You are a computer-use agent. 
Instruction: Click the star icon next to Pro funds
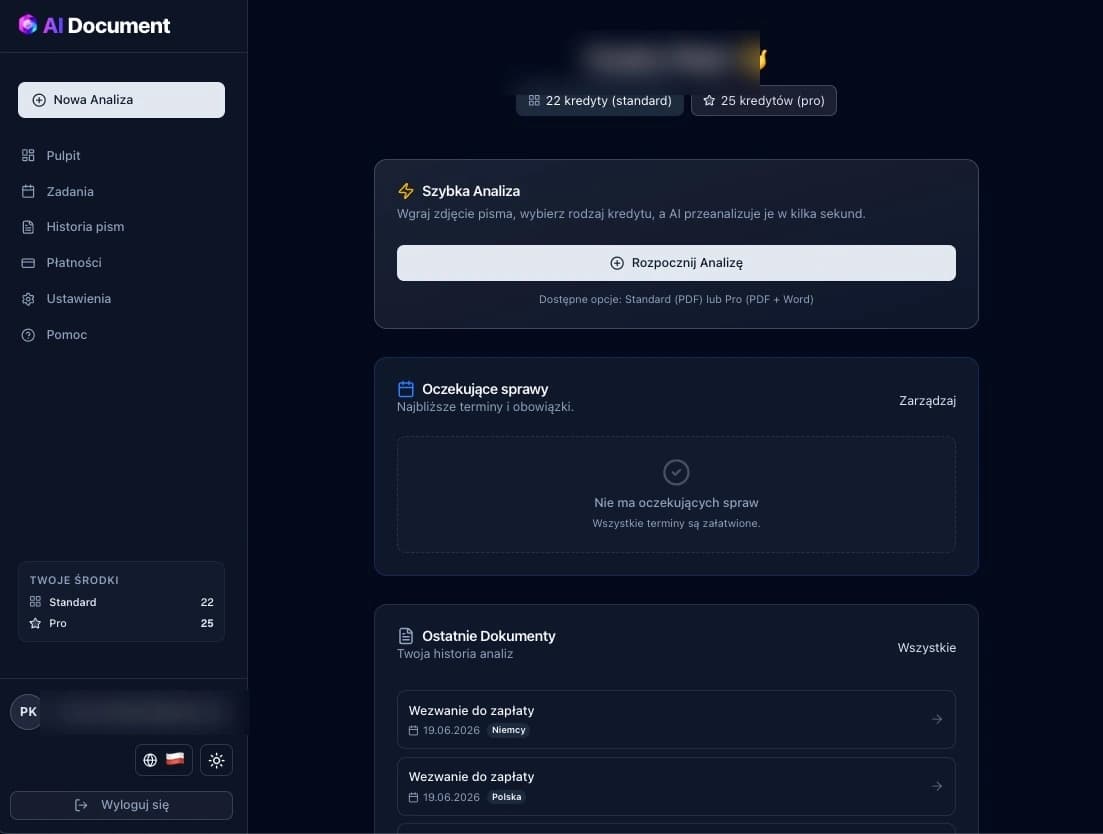pyautogui.click(x=35, y=623)
